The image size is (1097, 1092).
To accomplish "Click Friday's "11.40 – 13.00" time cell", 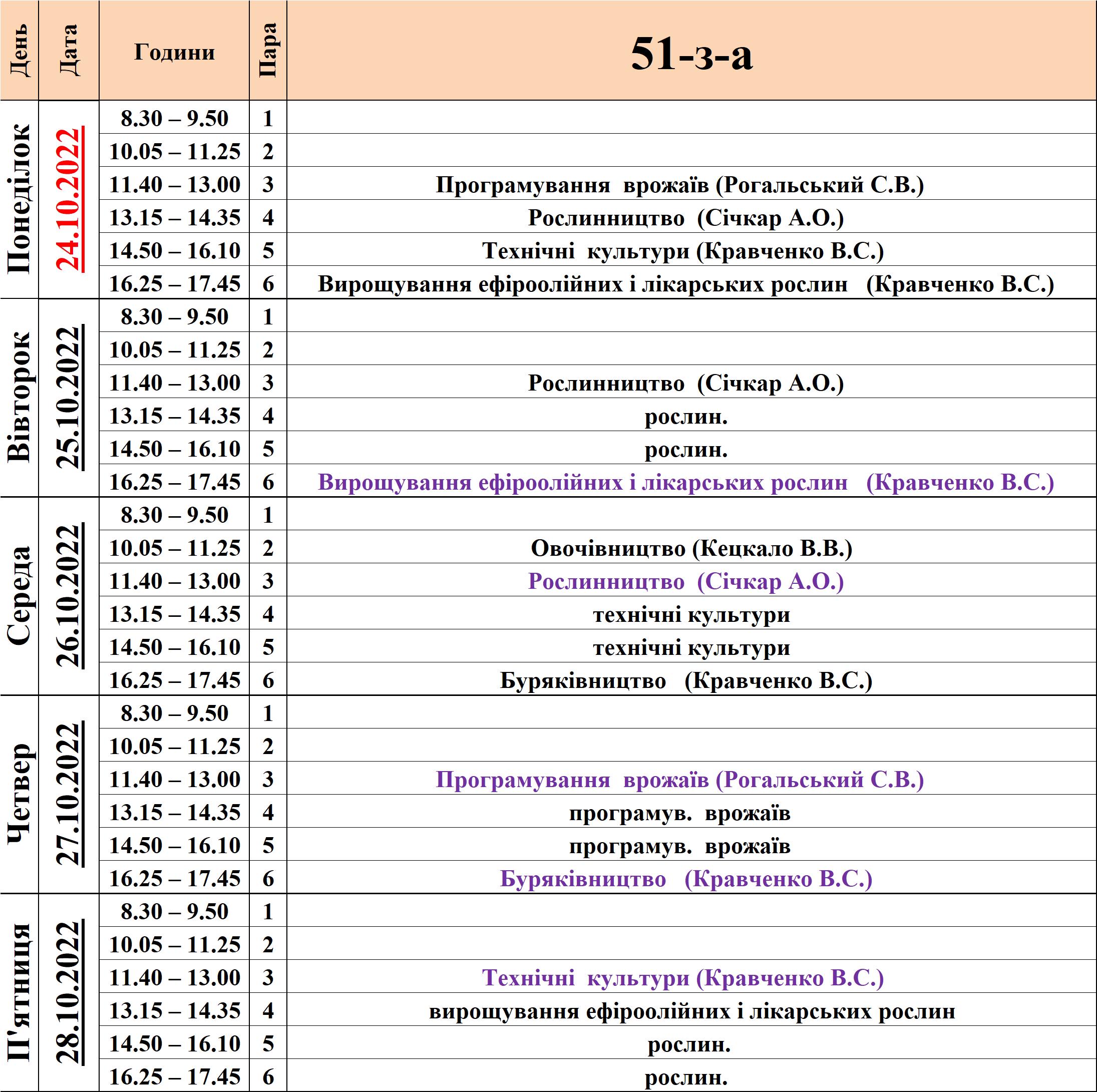I will (x=174, y=976).
